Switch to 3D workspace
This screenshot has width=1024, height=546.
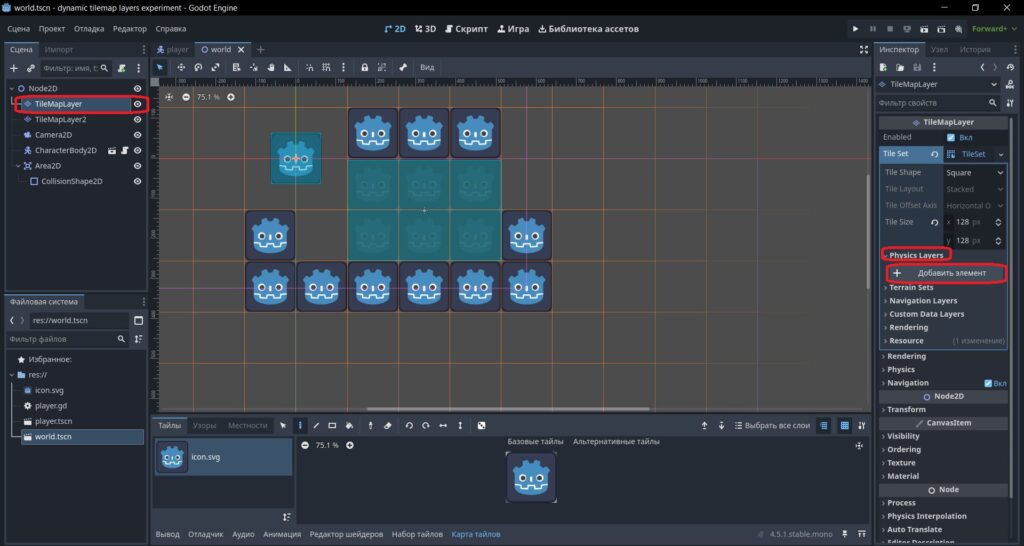pyautogui.click(x=425, y=29)
